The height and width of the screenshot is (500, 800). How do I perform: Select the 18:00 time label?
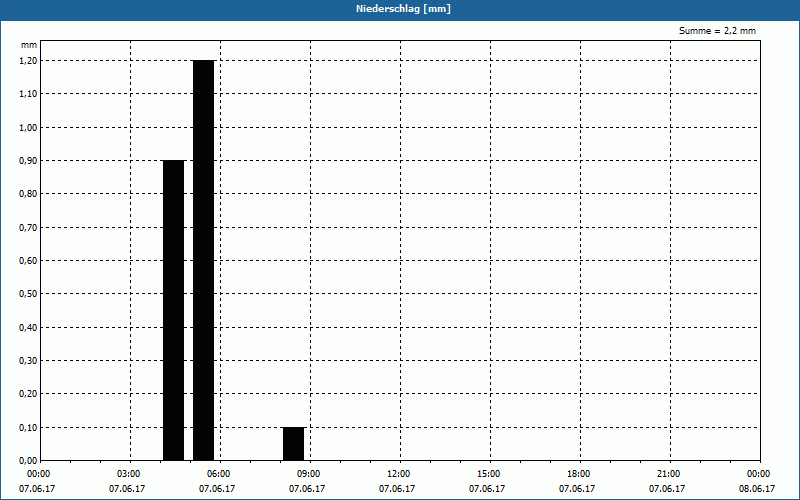578,474
